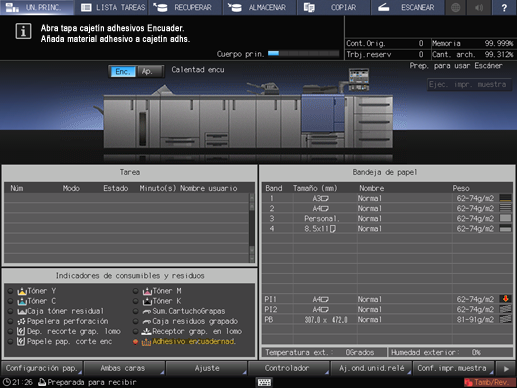517x388 pixels.
Task: Select the Adhesivo encuadernad. warning indicator
Action: coord(188,342)
